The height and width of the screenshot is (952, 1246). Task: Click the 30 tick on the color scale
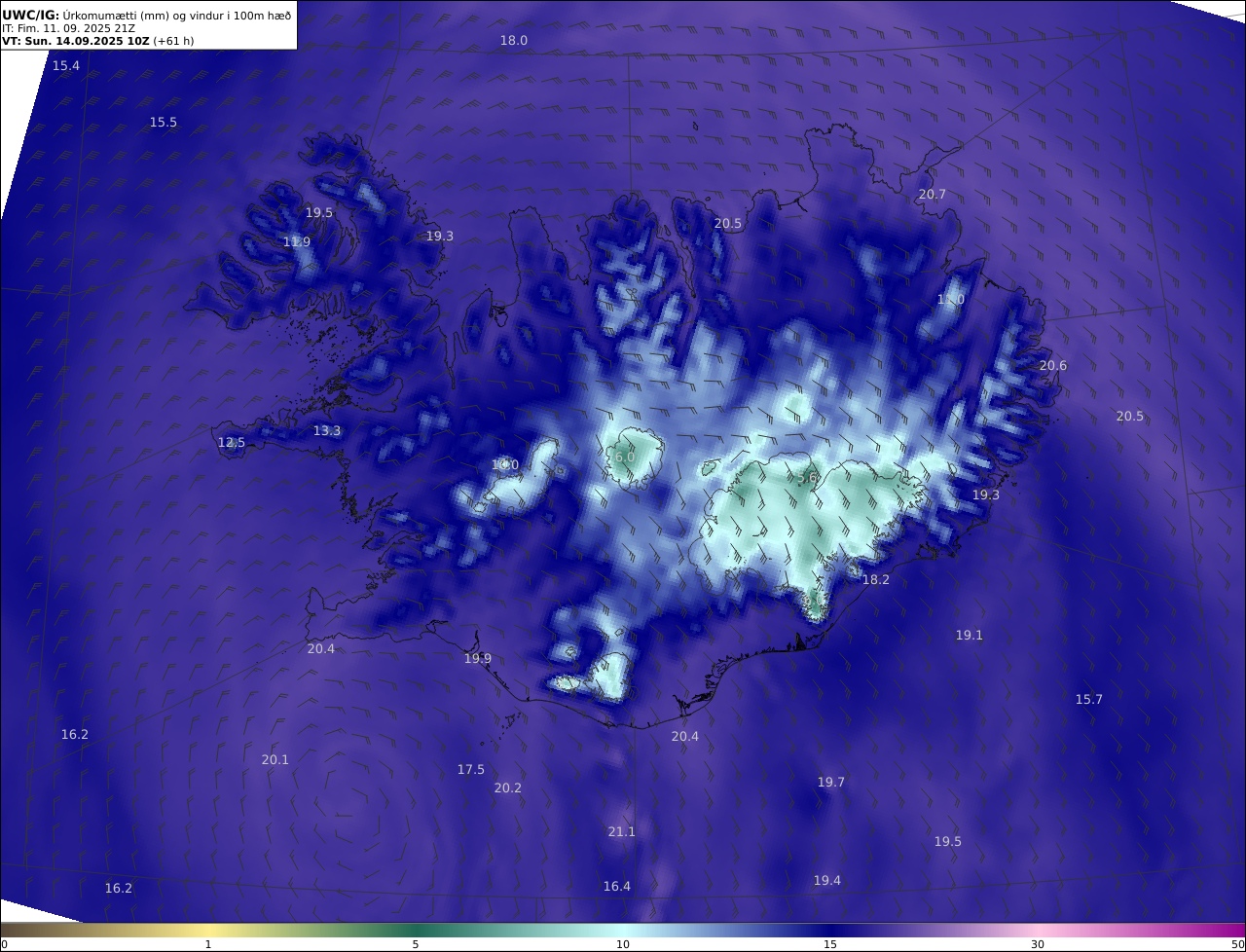[x=1038, y=944]
